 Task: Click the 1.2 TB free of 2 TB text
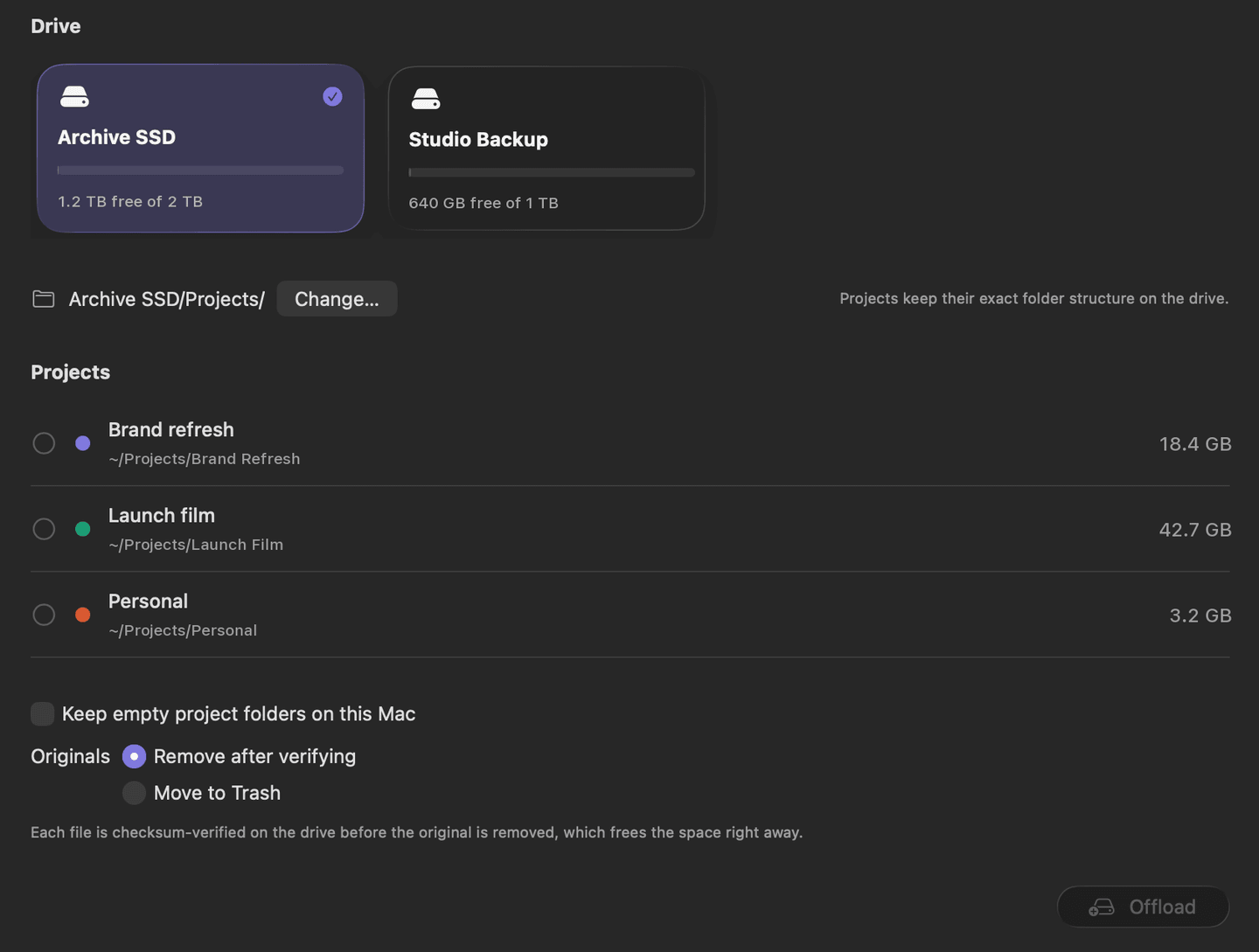point(130,202)
